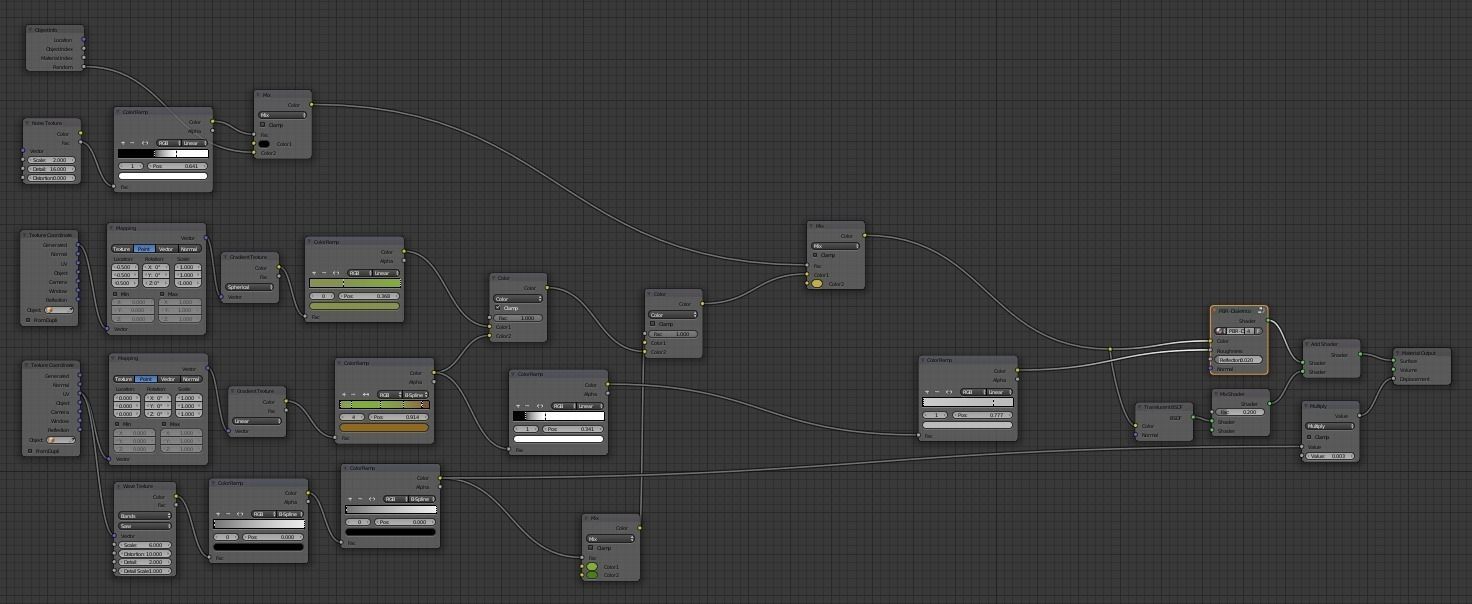Enable Clamp in the Mix node with green colors

coord(591,548)
